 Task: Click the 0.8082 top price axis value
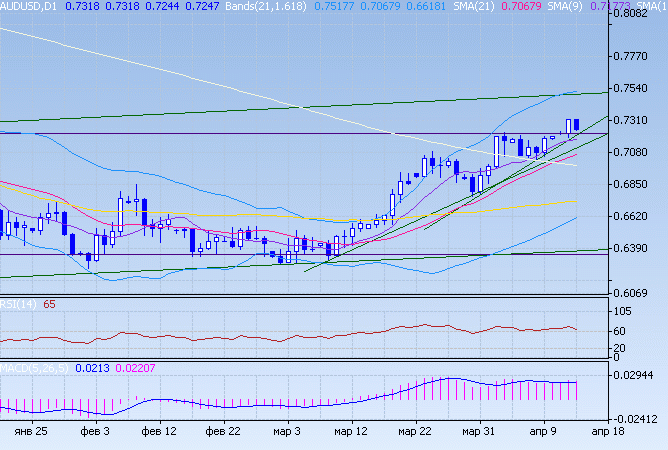[x=635, y=14]
